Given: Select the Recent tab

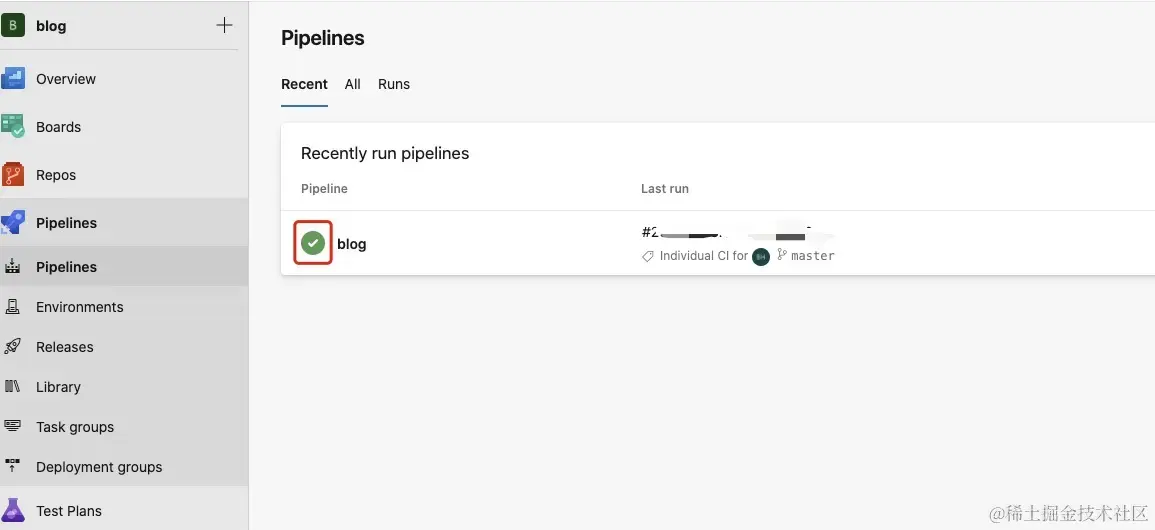Looking at the screenshot, I should (x=304, y=84).
